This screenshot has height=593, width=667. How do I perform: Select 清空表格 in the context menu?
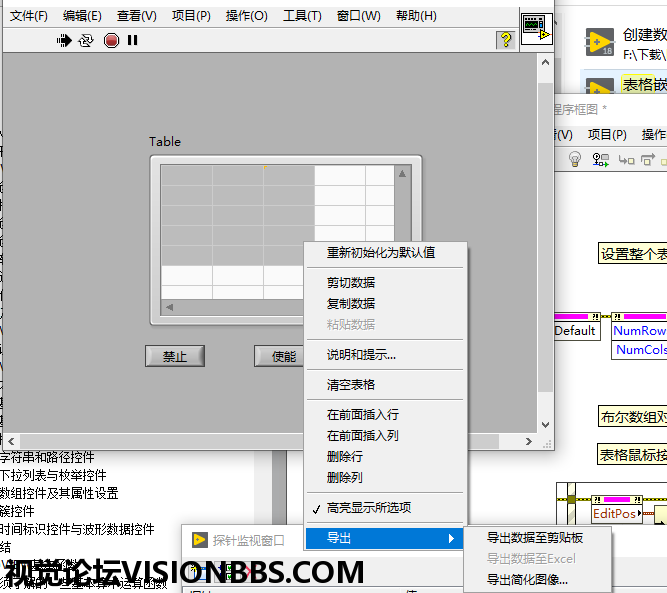(x=351, y=384)
